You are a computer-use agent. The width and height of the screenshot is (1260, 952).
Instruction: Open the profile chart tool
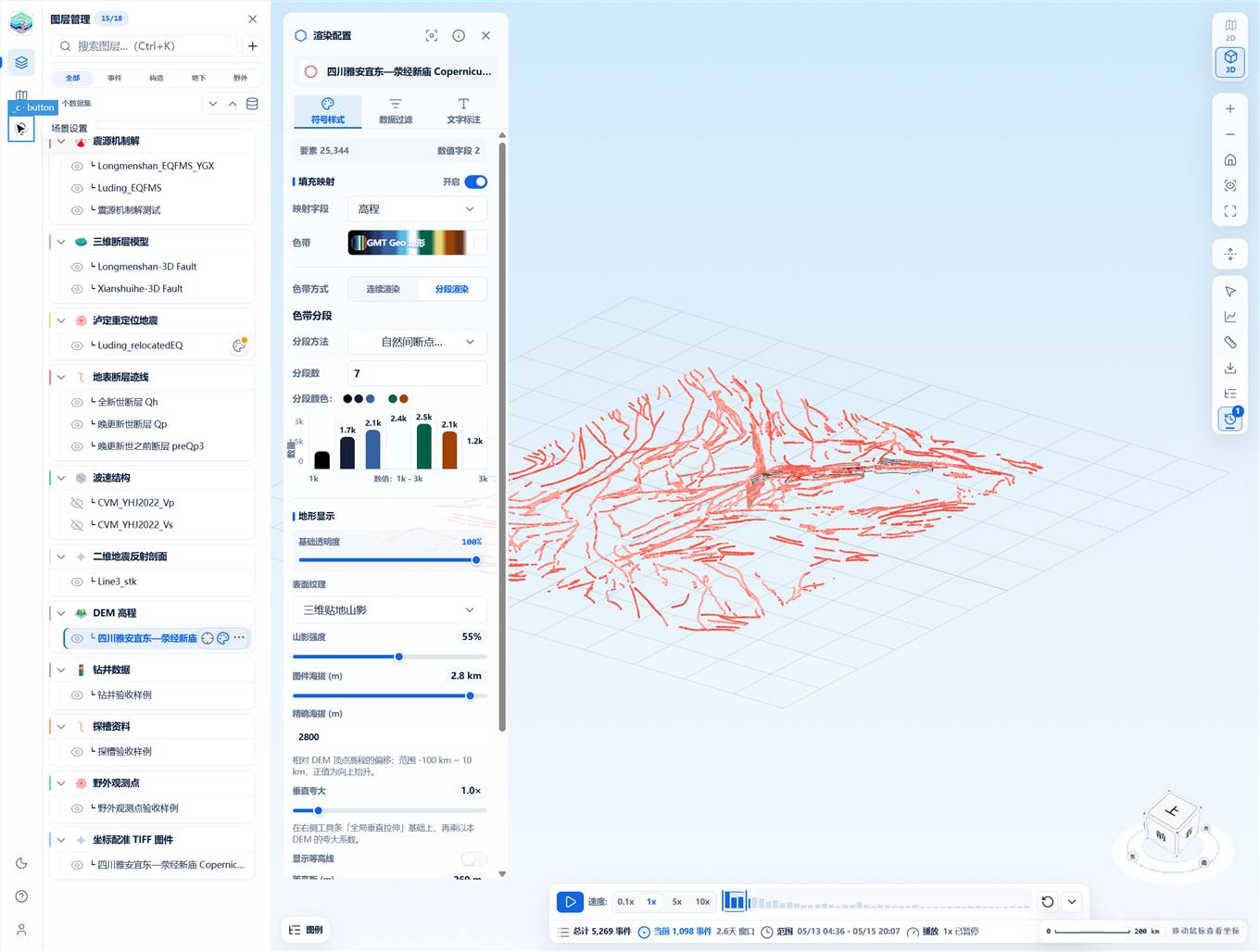[1230, 317]
